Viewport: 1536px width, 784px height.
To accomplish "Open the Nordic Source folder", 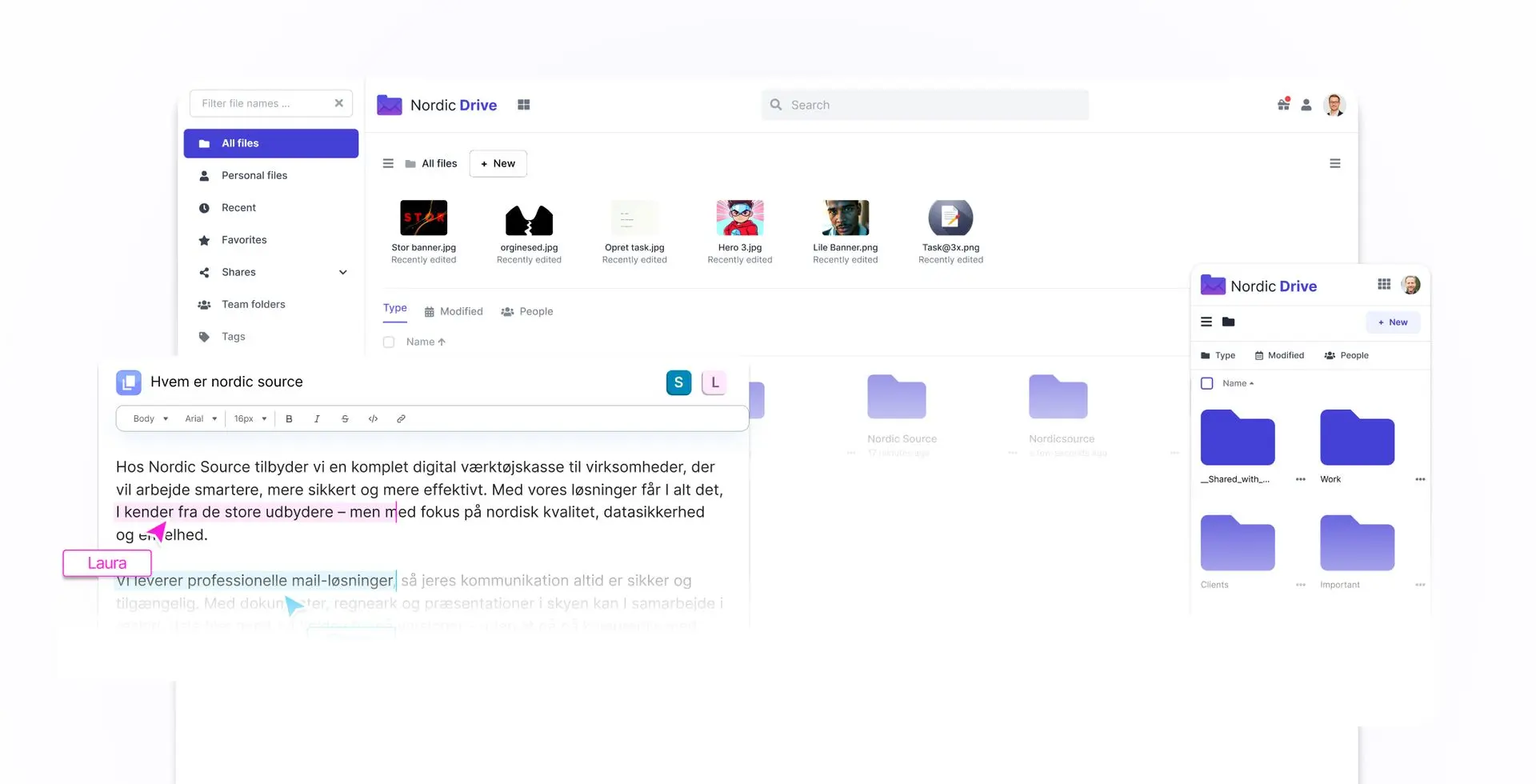I will point(897,397).
